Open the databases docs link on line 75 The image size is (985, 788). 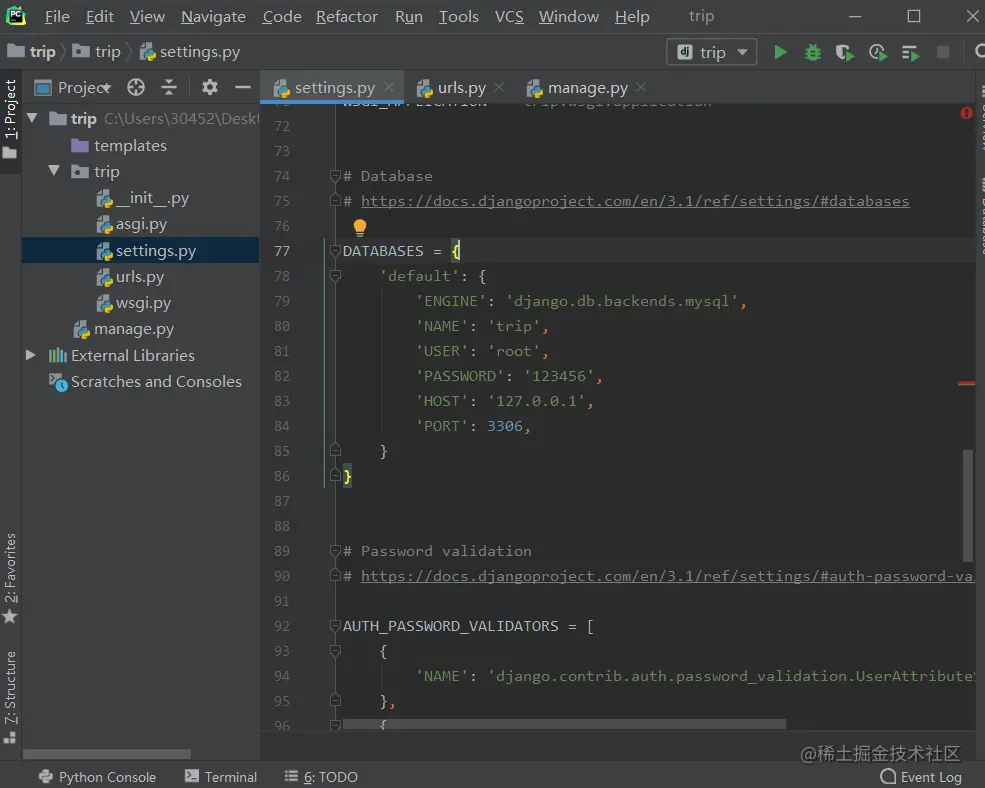click(634, 201)
